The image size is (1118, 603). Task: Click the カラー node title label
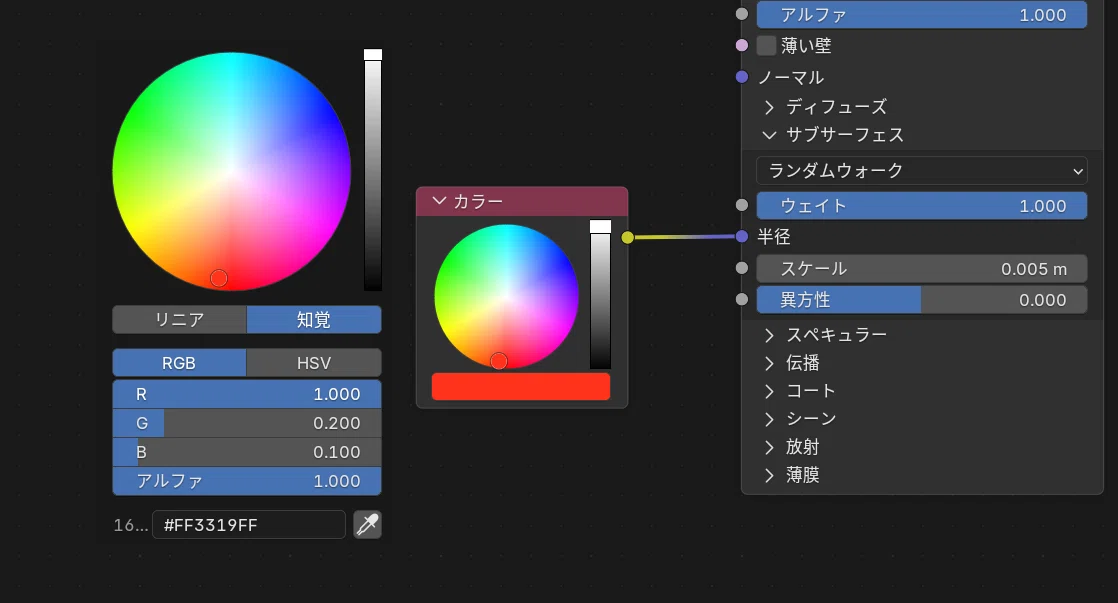[x=478, y=202]
